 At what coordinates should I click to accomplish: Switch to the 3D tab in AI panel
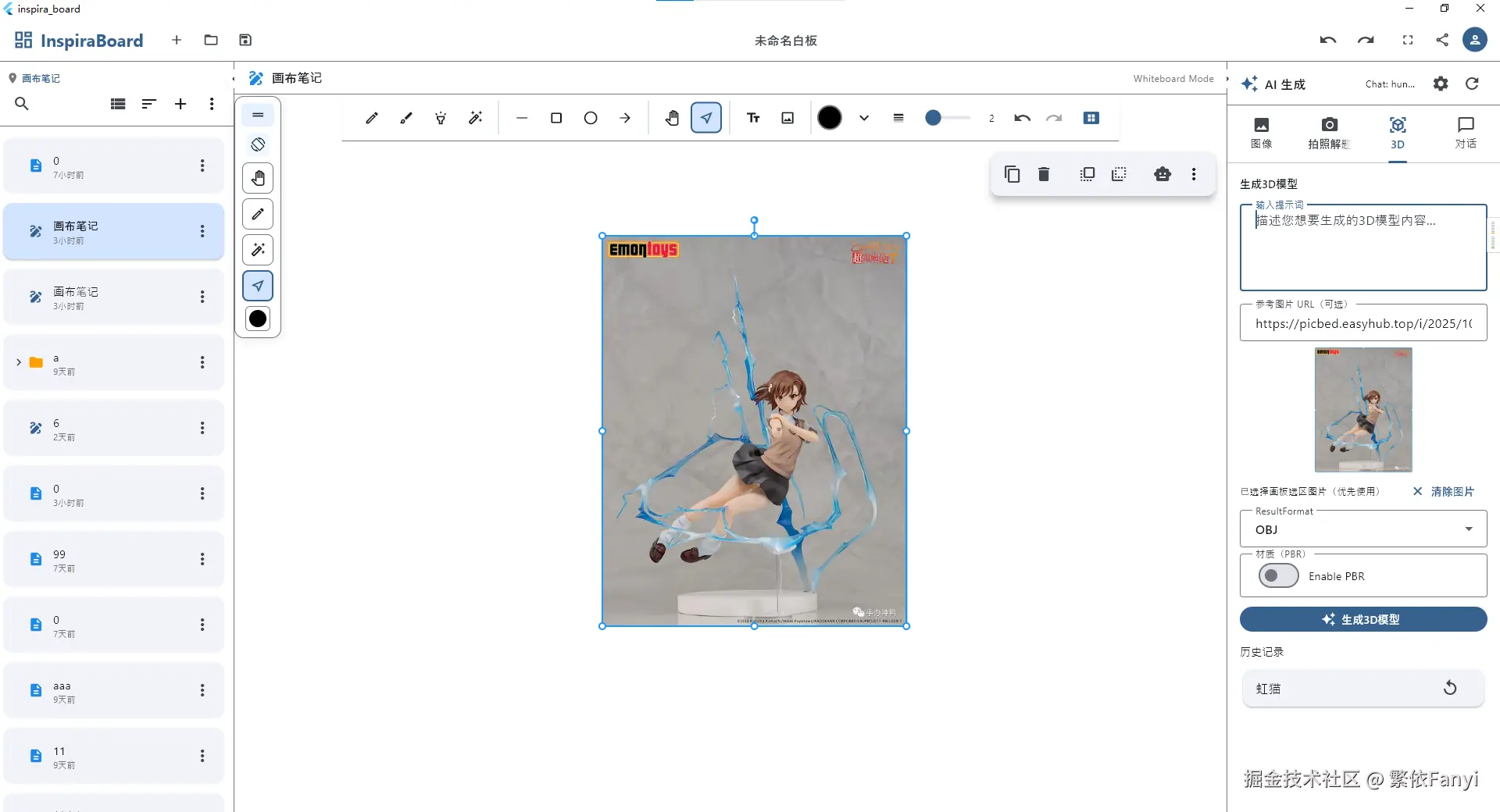[1398, 133]
